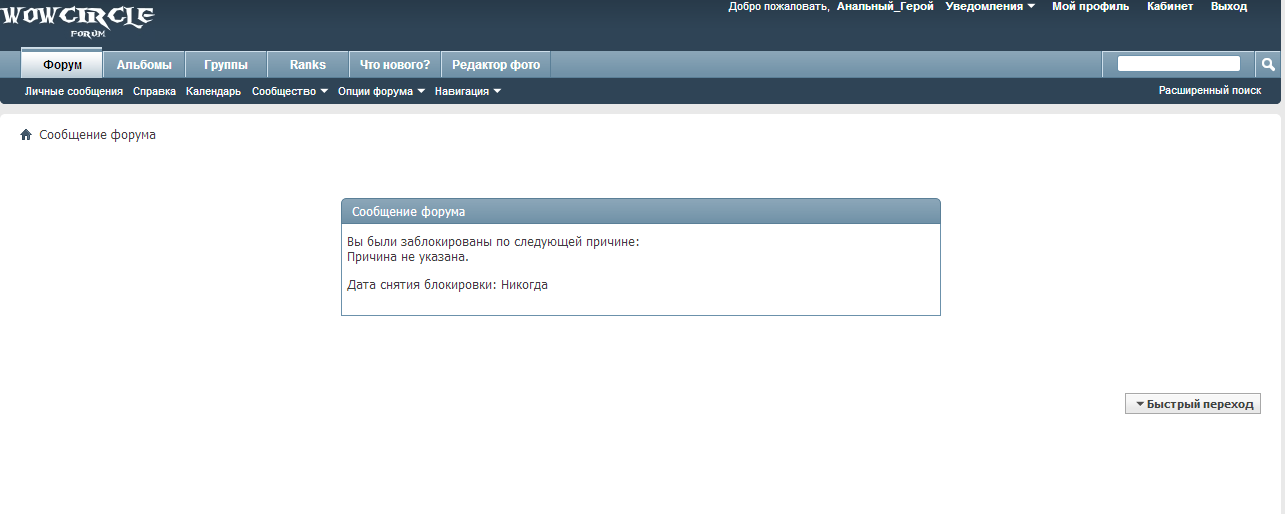
Task: Open Мой профиль link
Action: tap(1091, 6)
